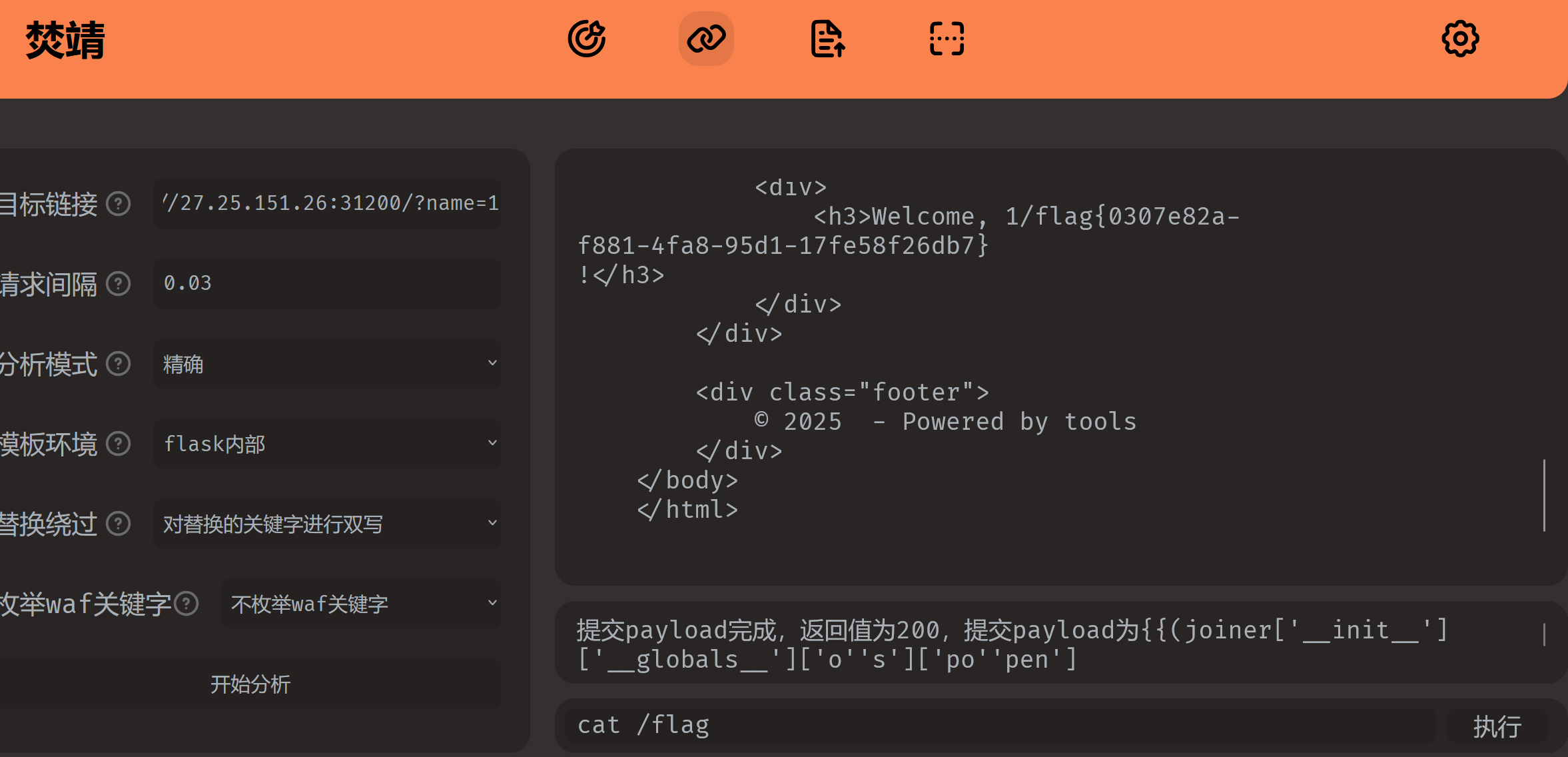Expand the 精确 analysis mode dropdown
1568x757 pixels.
coord(326,364)
